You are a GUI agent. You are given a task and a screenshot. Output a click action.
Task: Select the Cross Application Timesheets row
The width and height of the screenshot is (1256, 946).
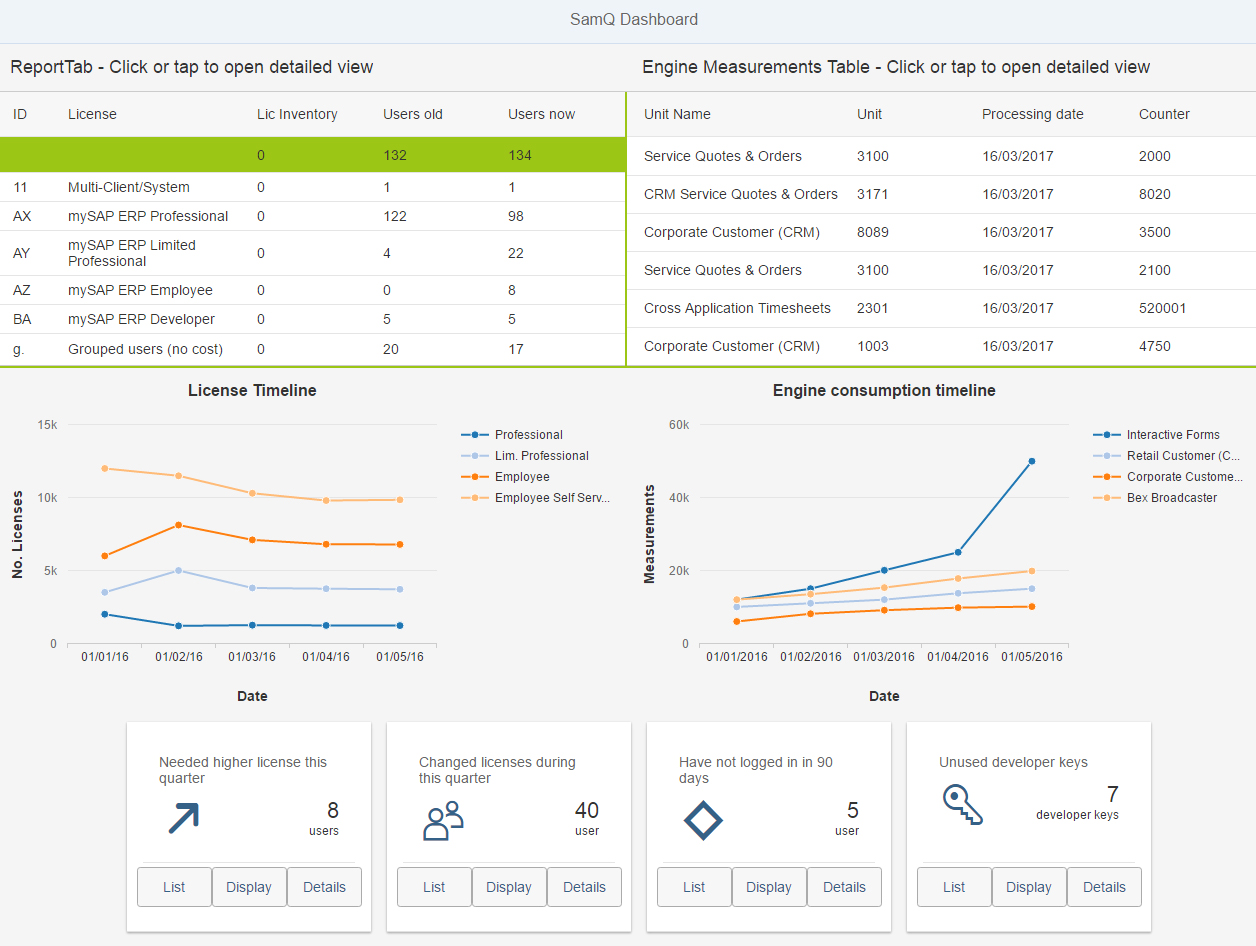point(941,308)
